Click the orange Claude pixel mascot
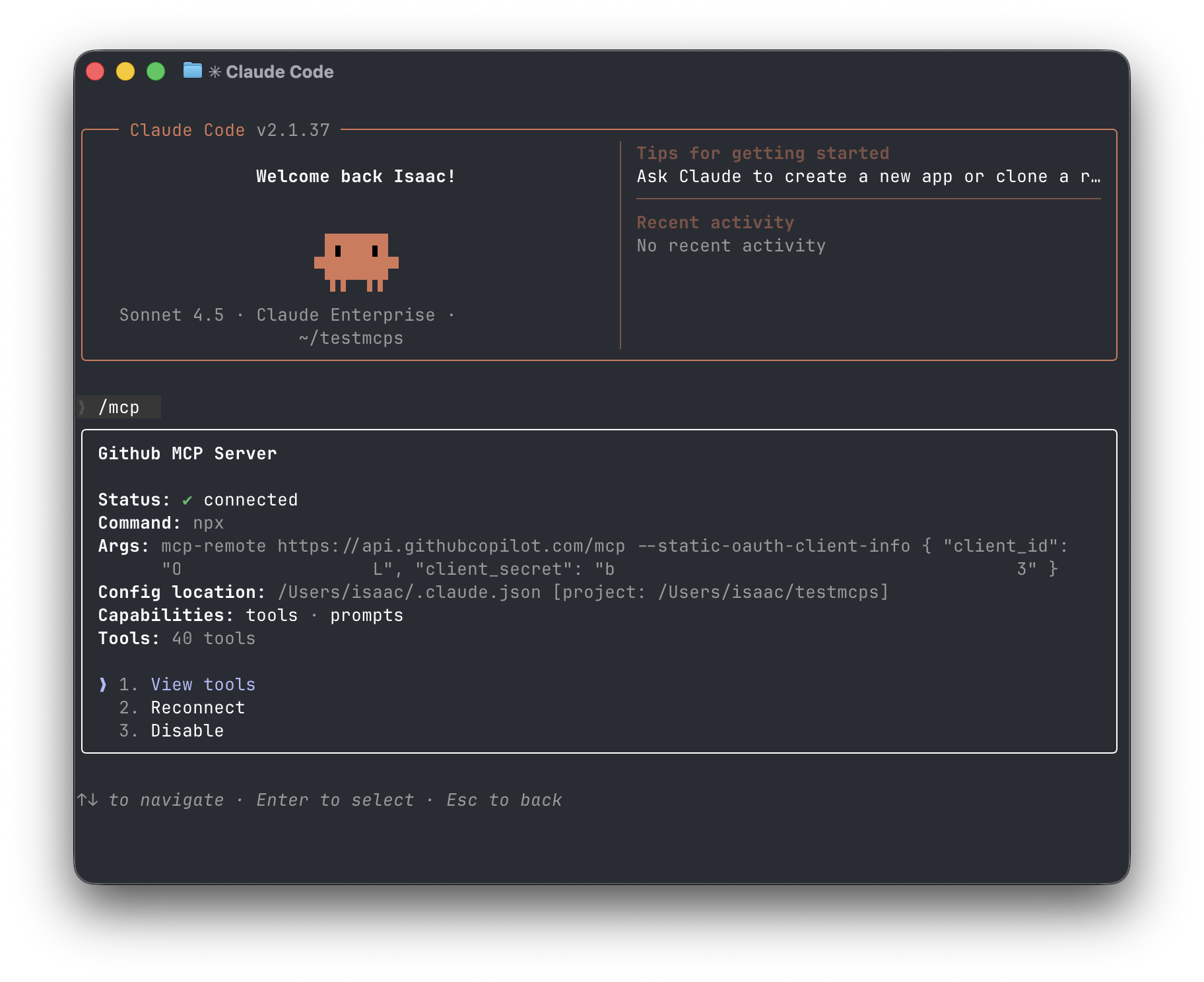Viewport: 1204px width, 982px height. 356,262
